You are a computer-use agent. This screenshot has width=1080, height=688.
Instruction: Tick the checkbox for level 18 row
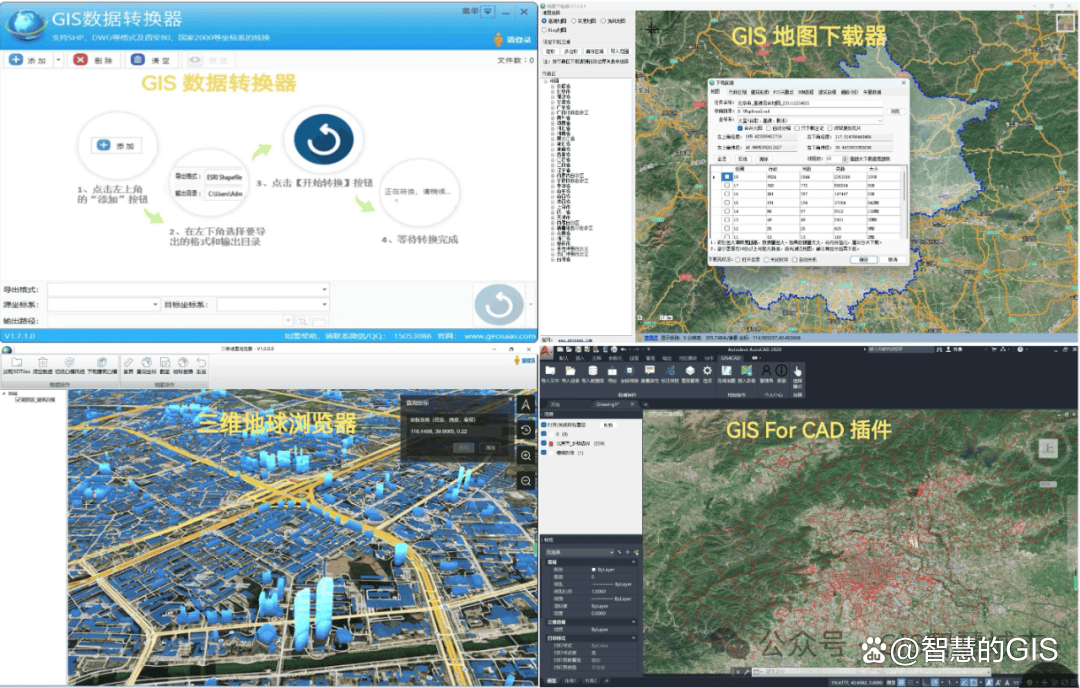727,177
